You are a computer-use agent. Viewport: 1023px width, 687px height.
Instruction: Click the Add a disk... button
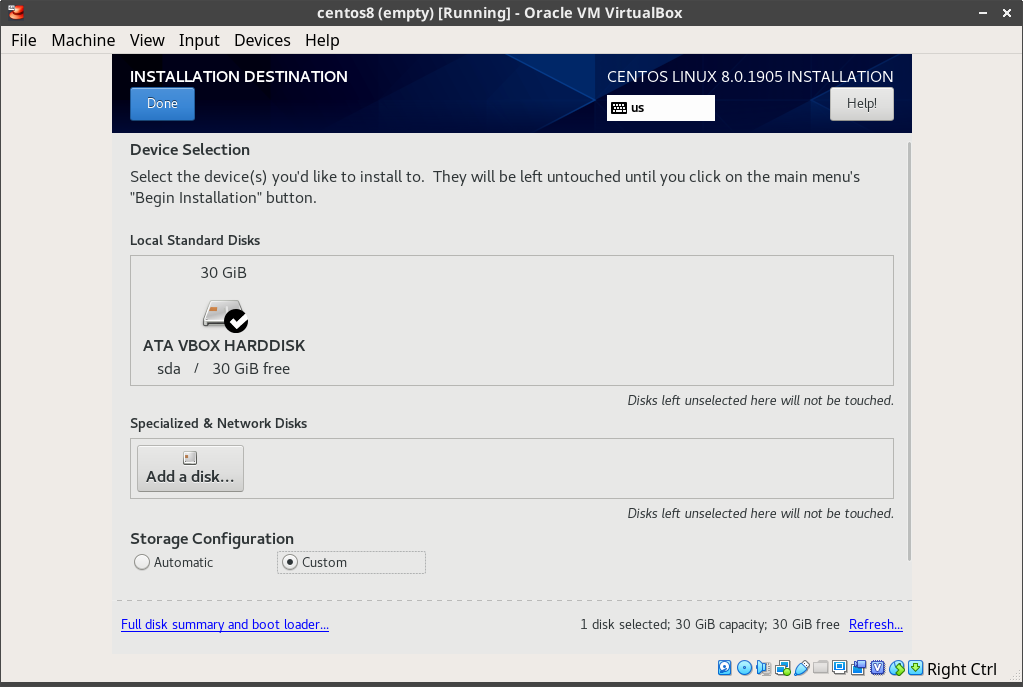pos(191,468)
